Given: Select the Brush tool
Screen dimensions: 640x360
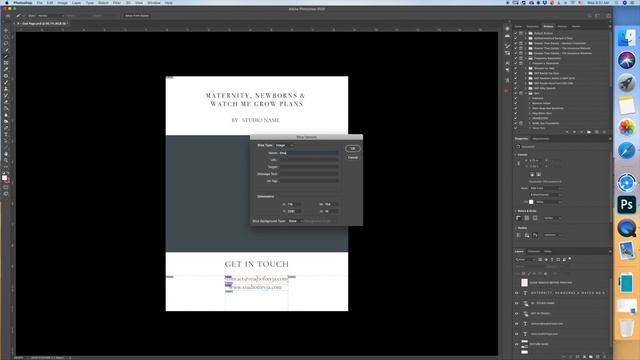Looking at the screenshot, I should tap(6, 82).
